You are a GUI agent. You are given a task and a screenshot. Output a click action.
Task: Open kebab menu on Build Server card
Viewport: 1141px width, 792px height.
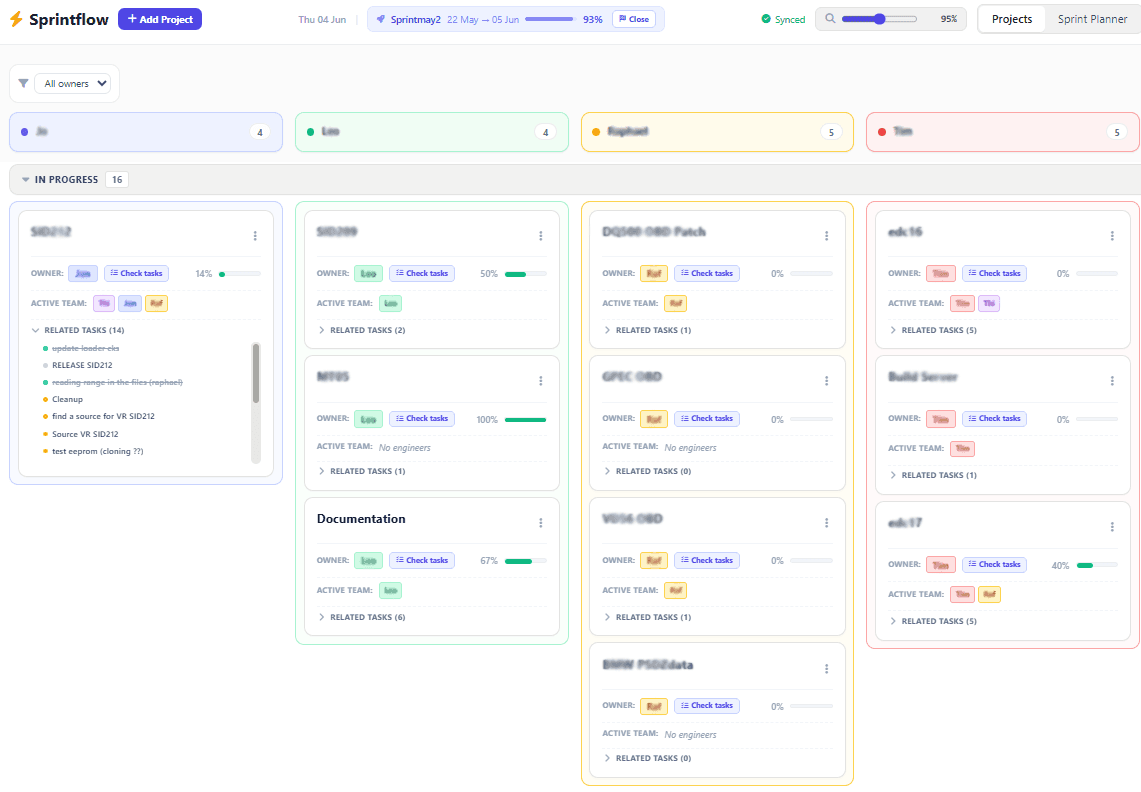[x=1112, y=381]
